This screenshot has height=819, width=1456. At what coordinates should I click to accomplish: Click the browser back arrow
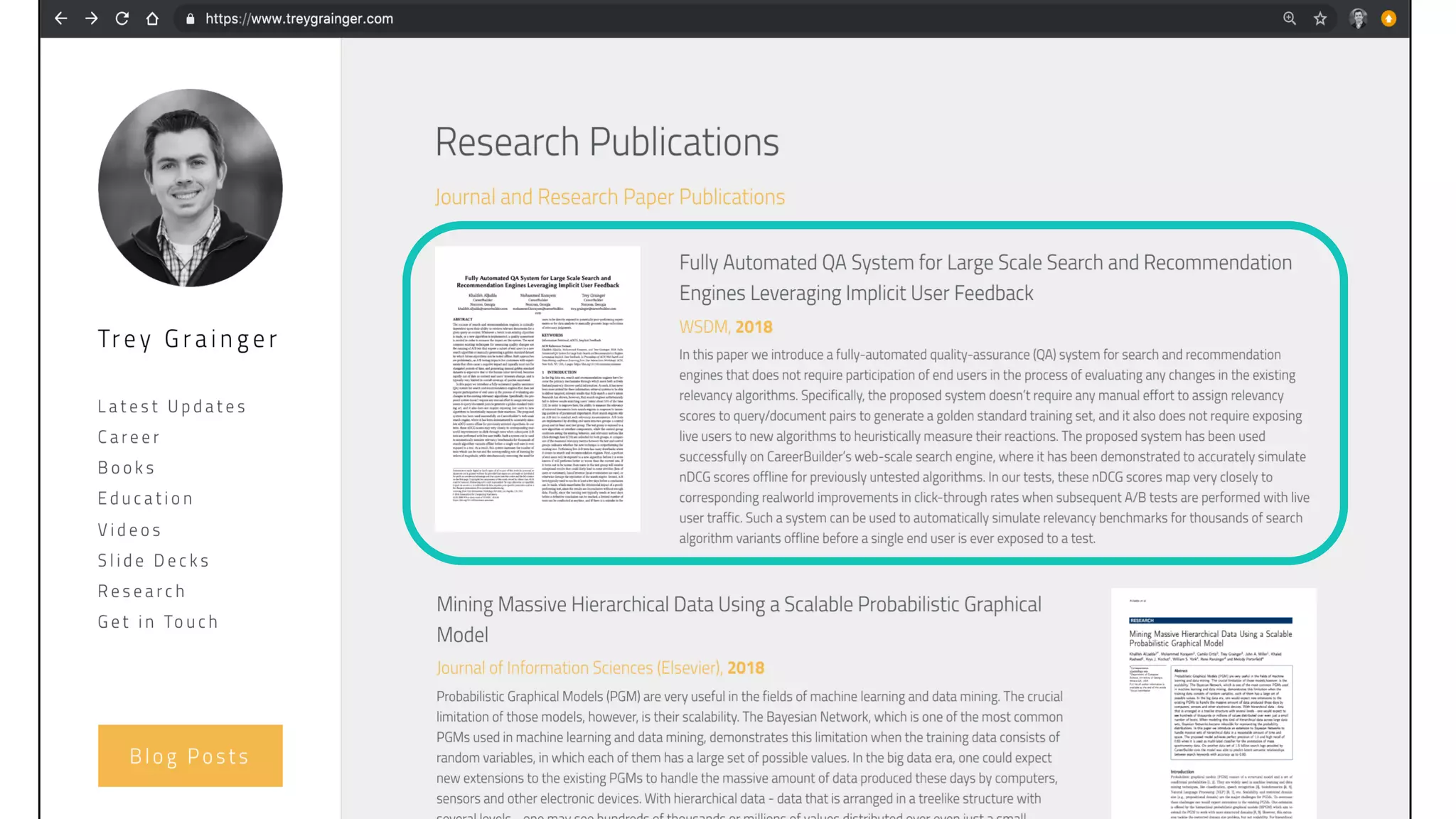coord(61,18)
